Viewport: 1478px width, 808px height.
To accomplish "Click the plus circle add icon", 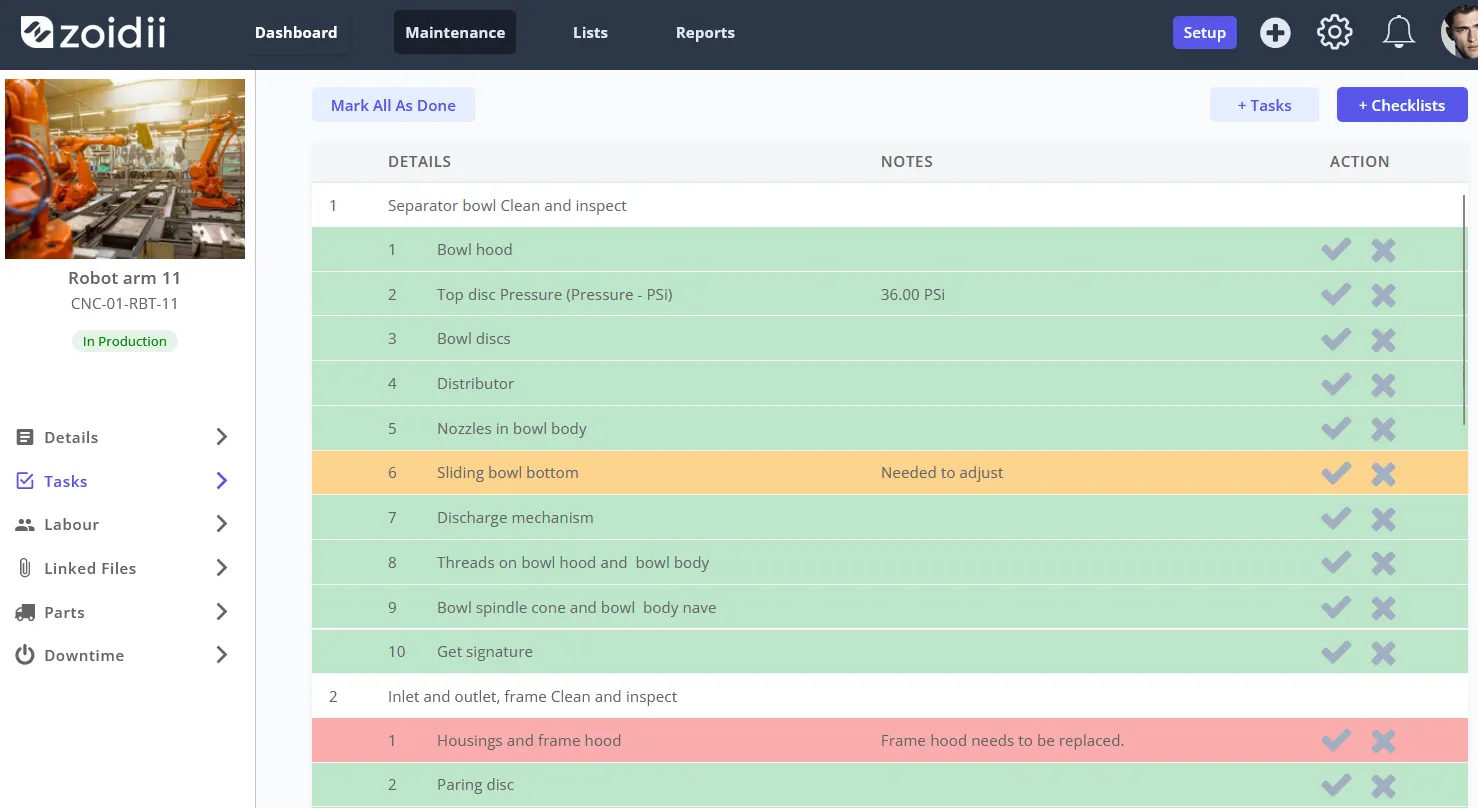I will pos(1275,33).
